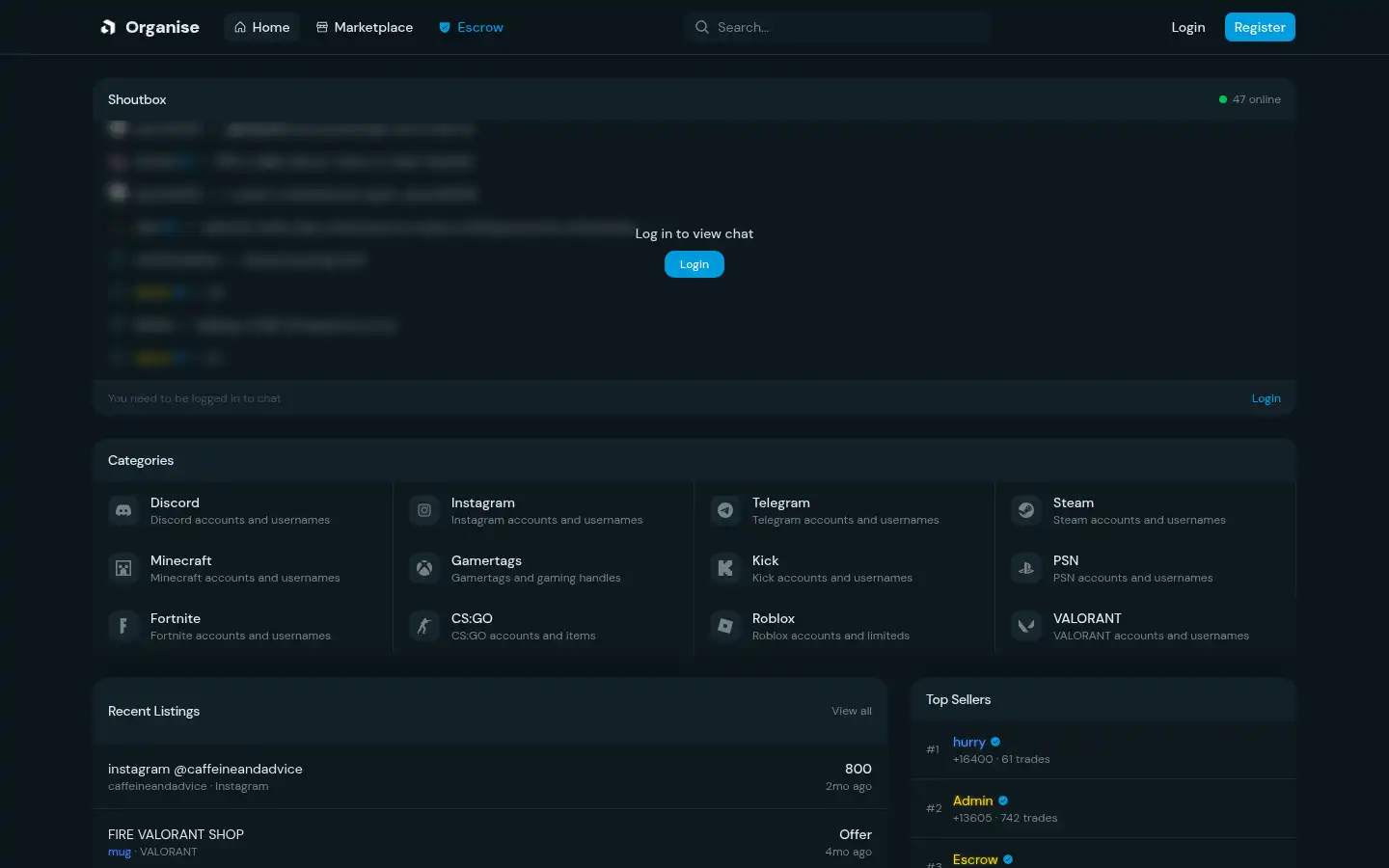Open the PSN category title

(x=1066, y=560)
